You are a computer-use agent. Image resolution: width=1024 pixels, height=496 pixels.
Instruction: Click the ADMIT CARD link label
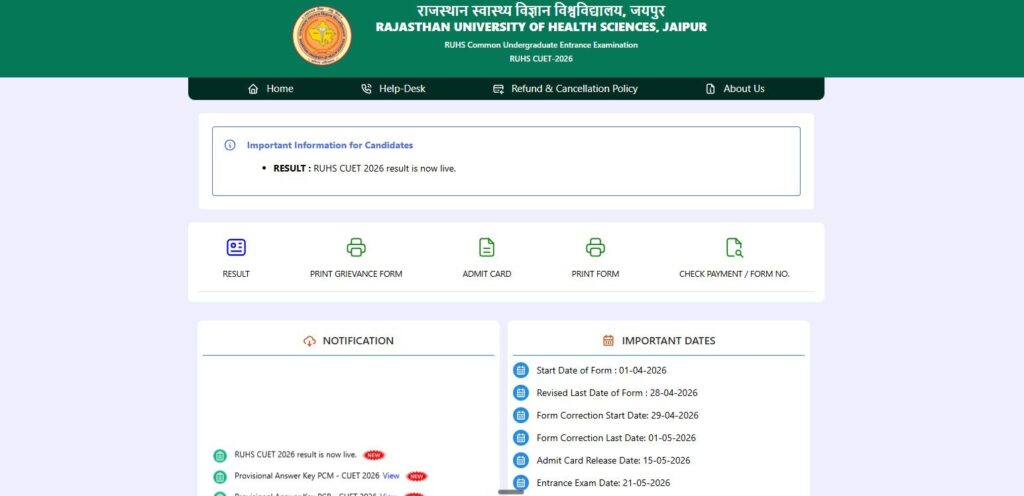(x=487, y=274)
